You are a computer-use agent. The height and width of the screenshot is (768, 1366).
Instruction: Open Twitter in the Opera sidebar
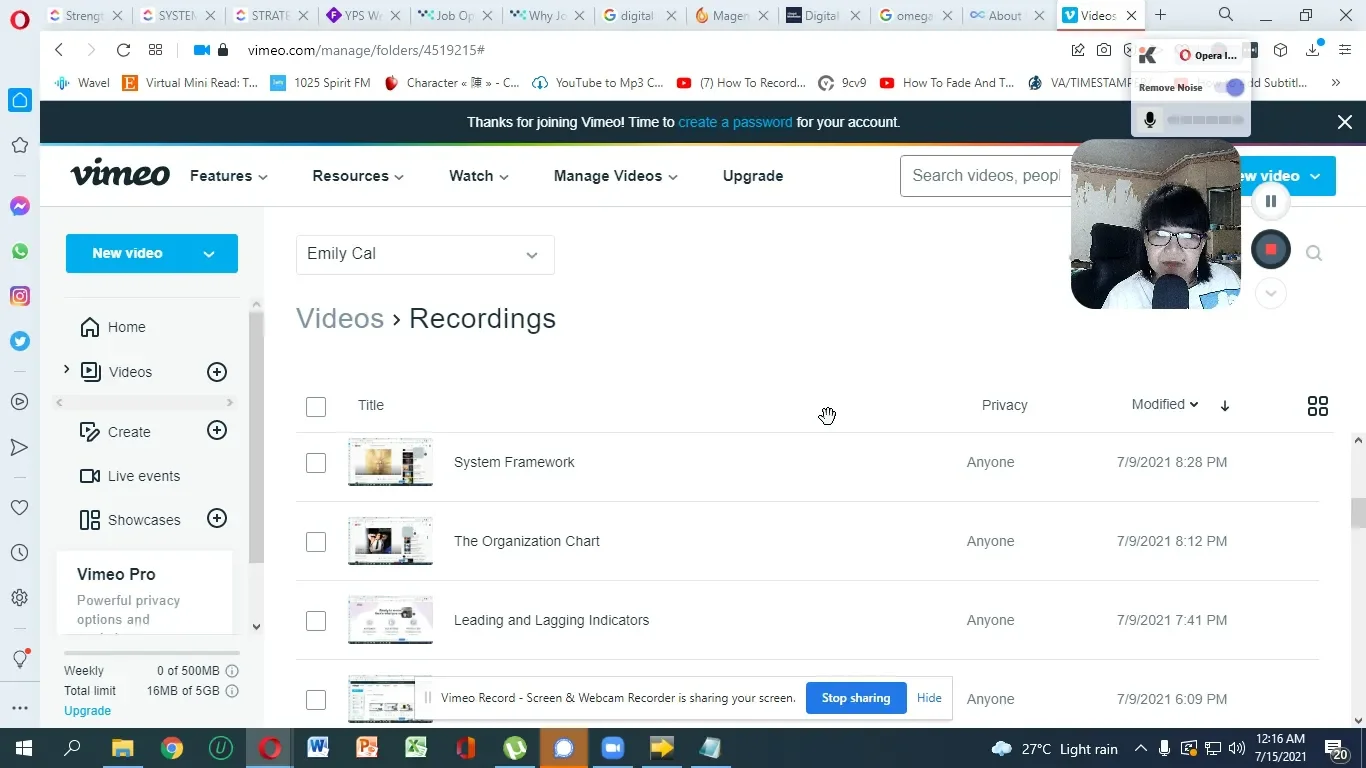point(19,341)
